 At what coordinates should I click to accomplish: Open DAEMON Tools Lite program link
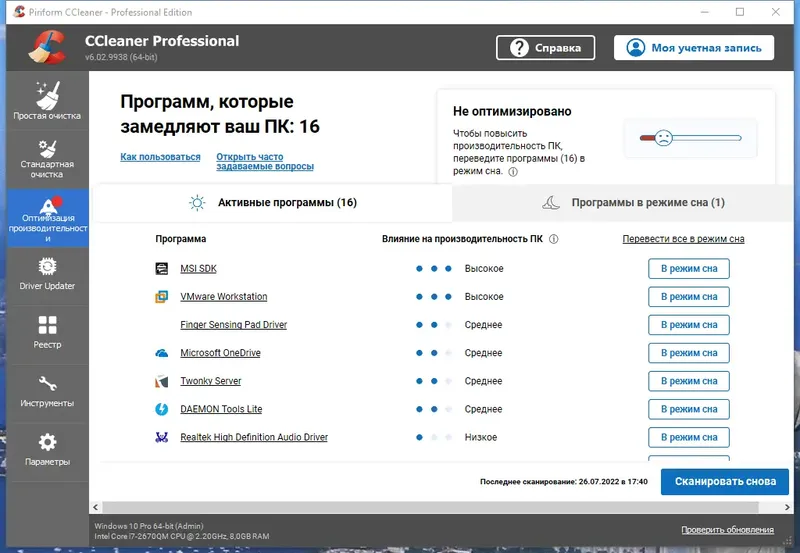click(221, 409)
